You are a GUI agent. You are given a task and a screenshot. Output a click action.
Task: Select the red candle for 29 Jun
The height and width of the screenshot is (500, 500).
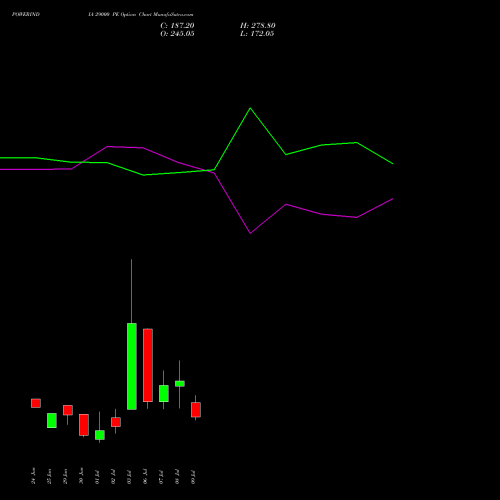tap(68, 410)
